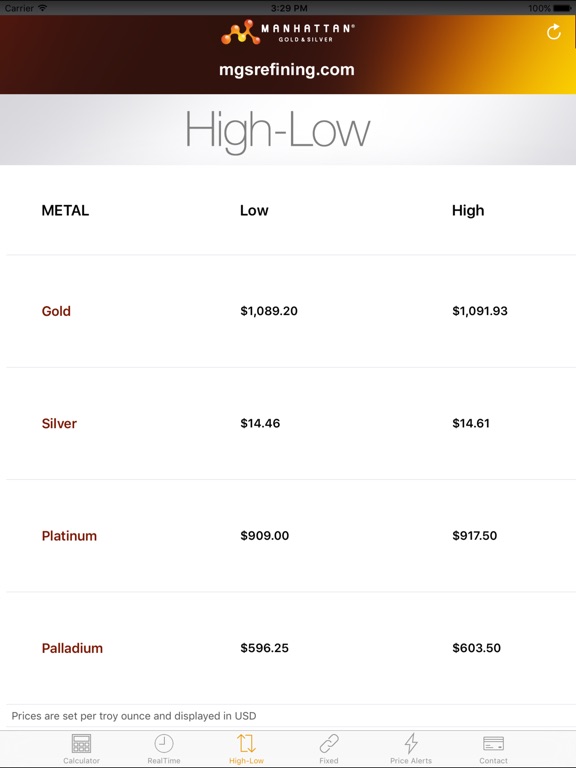Select the Platinum row label
The width and height of the screenshot is (576, 768).
(x=69, y=536)
